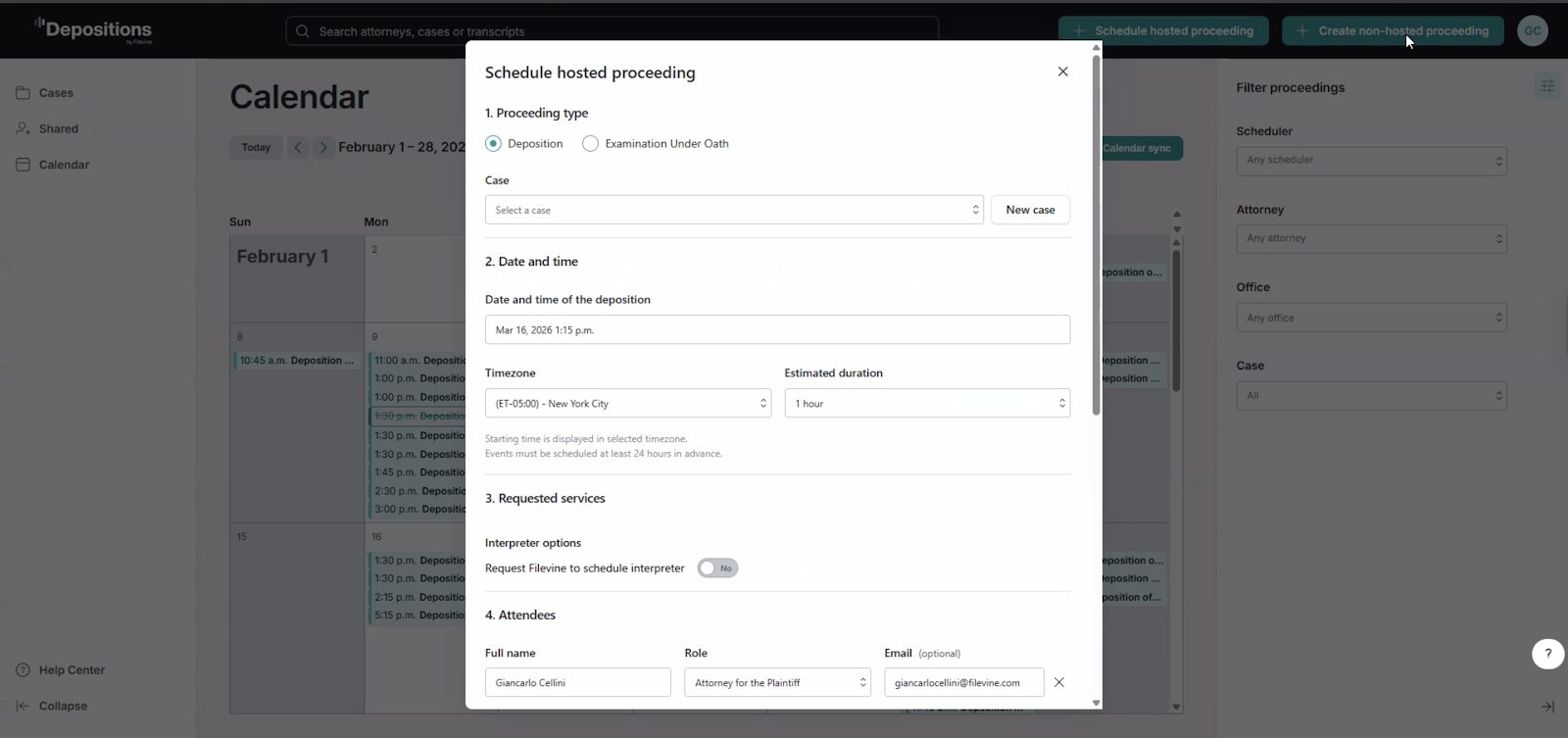Remove the Giancarlo Cellini attendee row
The height and width of the screenshot is (738, 1568).
coord(1058,682)
